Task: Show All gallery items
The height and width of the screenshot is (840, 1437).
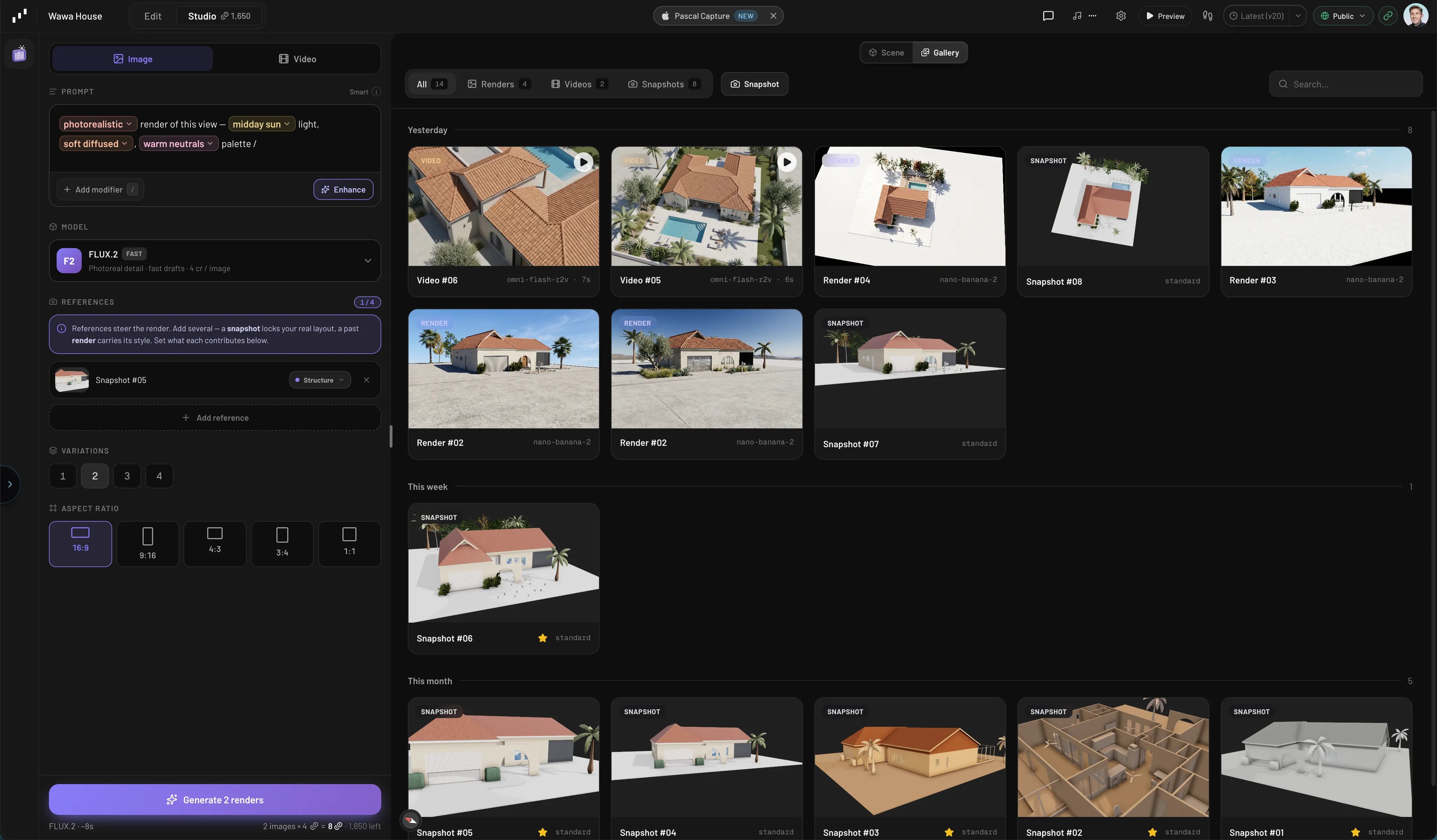Action: (x=431, y=85)
